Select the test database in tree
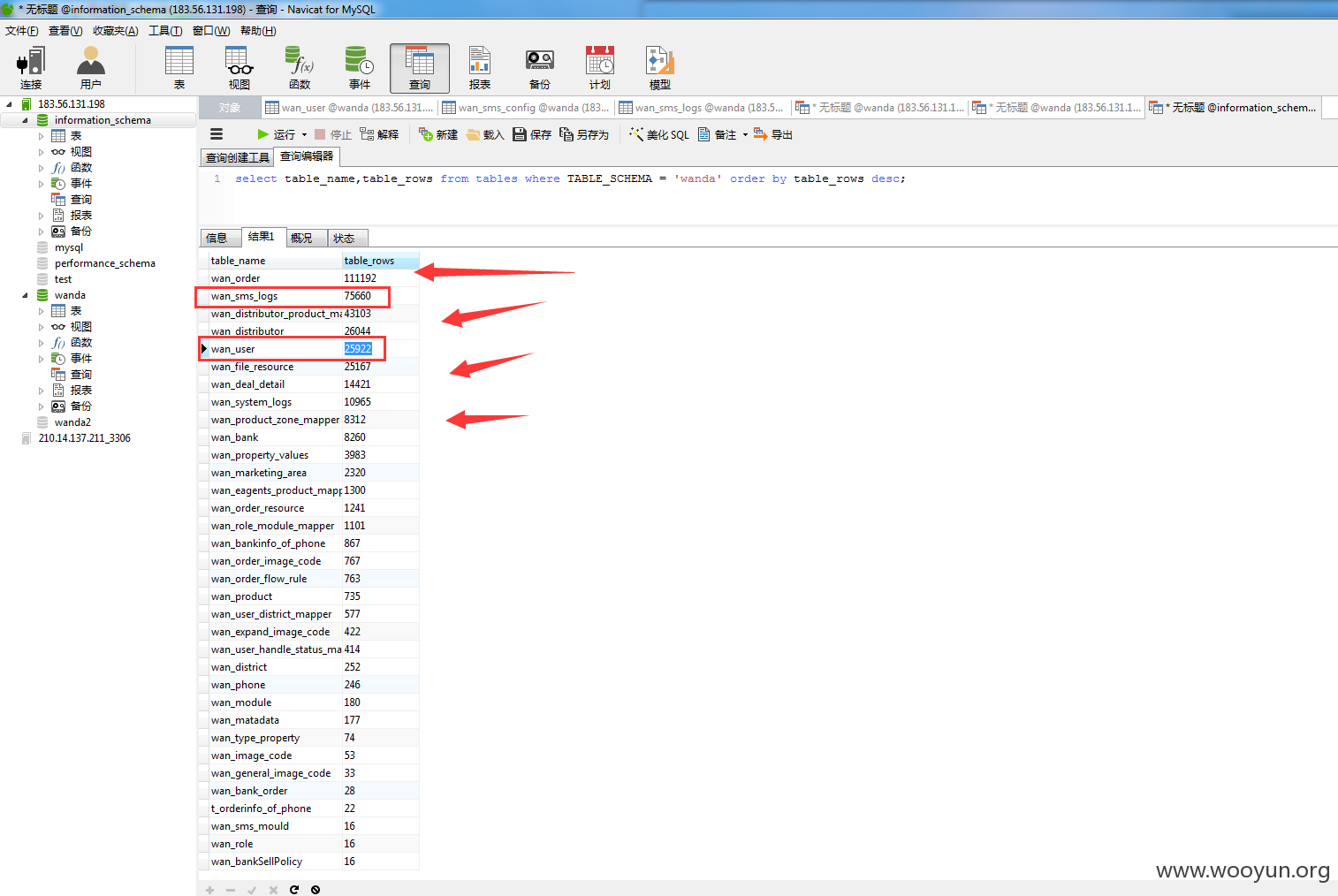This screenshot has width=1338, height=896. [x=63, y=279]
